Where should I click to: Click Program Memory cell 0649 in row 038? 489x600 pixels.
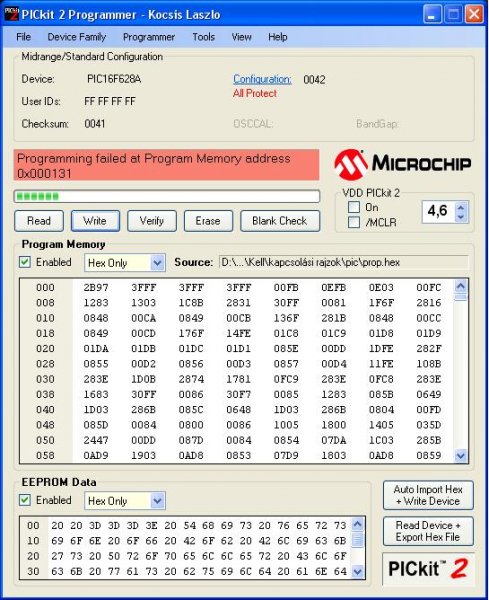coord(429,395)
